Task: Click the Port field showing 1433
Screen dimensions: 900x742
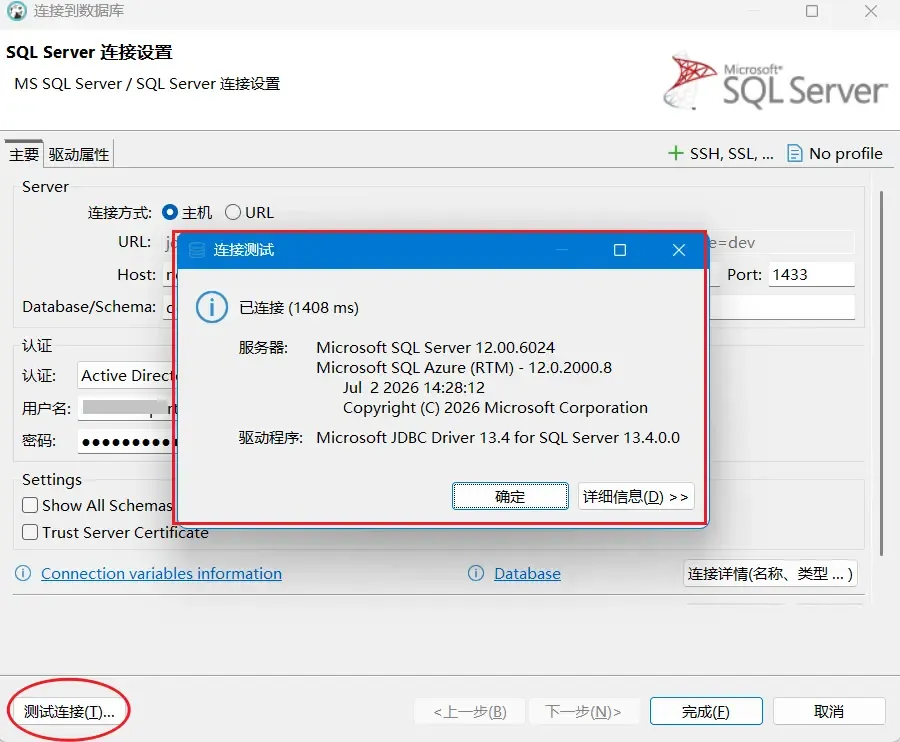Action: pyautogui.click(x=812, y=274)
